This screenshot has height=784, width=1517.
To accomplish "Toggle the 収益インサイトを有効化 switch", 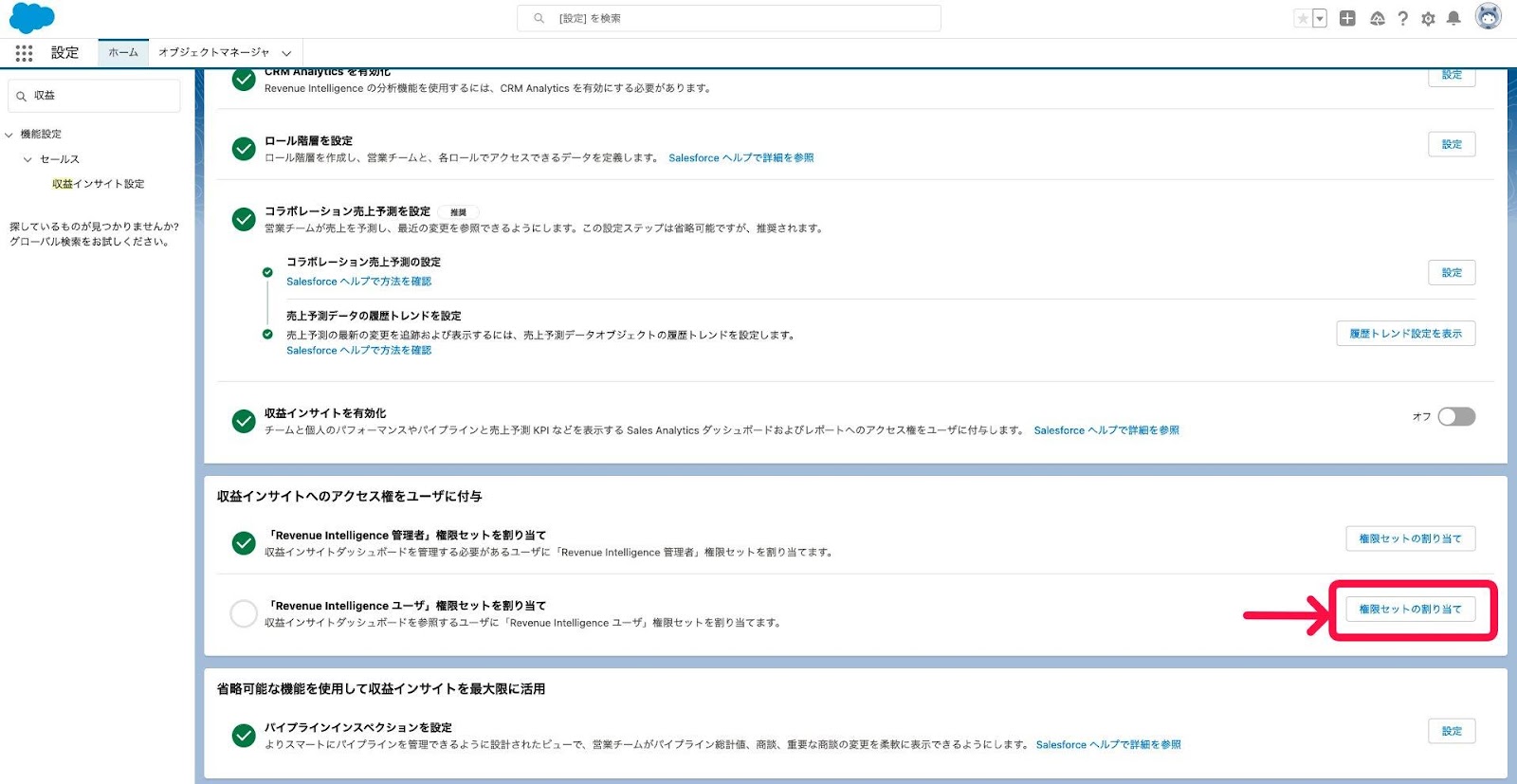I will point(1456,416).
